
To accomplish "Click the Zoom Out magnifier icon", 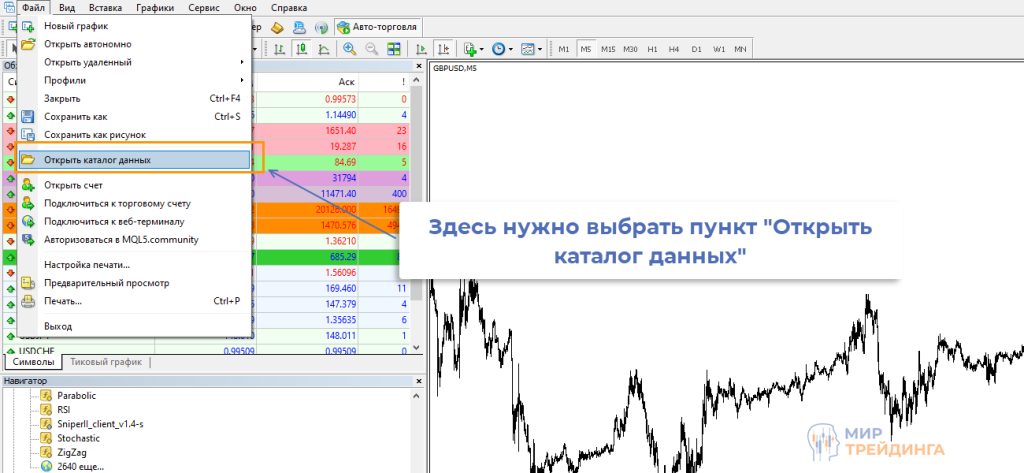I will click(371, 48).
